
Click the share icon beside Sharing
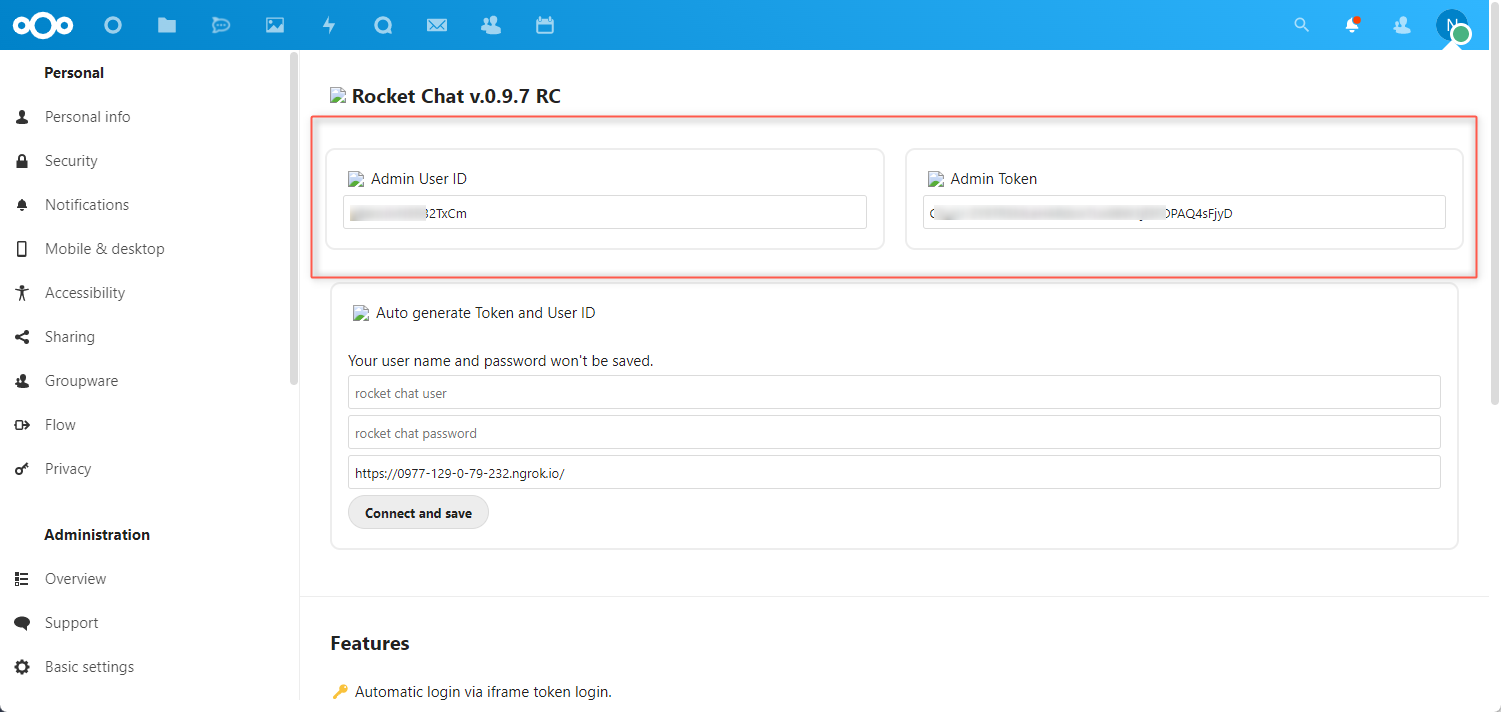(22, 337)
